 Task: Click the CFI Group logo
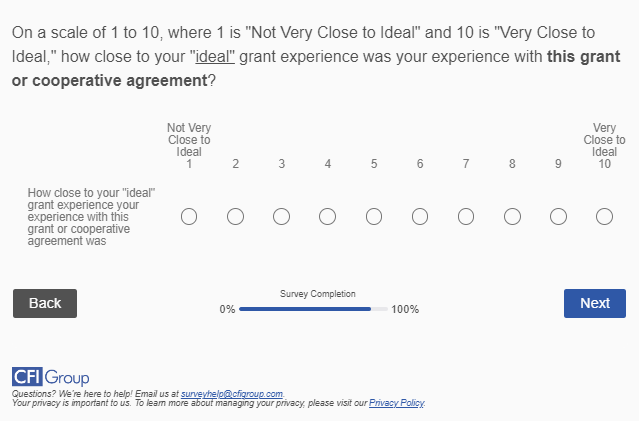coord(51,377)
